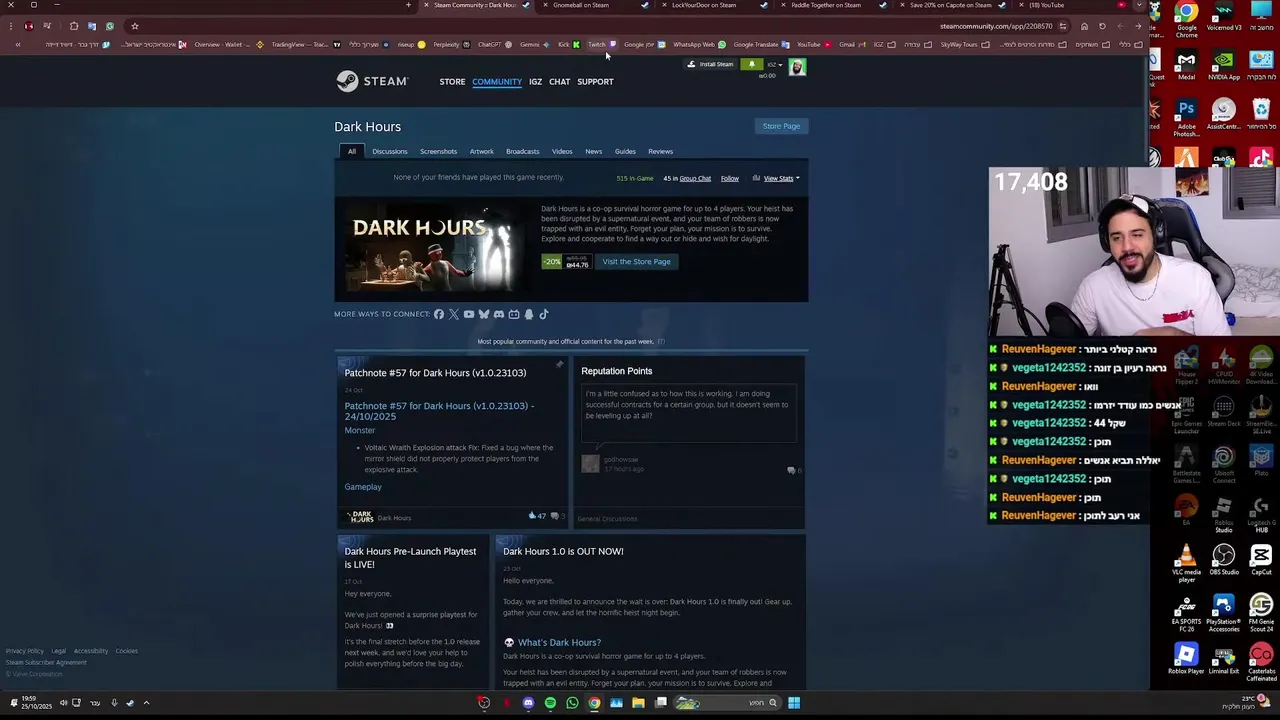
Task: Bookmark this page with the star icon
Action: tap(134, 26)
